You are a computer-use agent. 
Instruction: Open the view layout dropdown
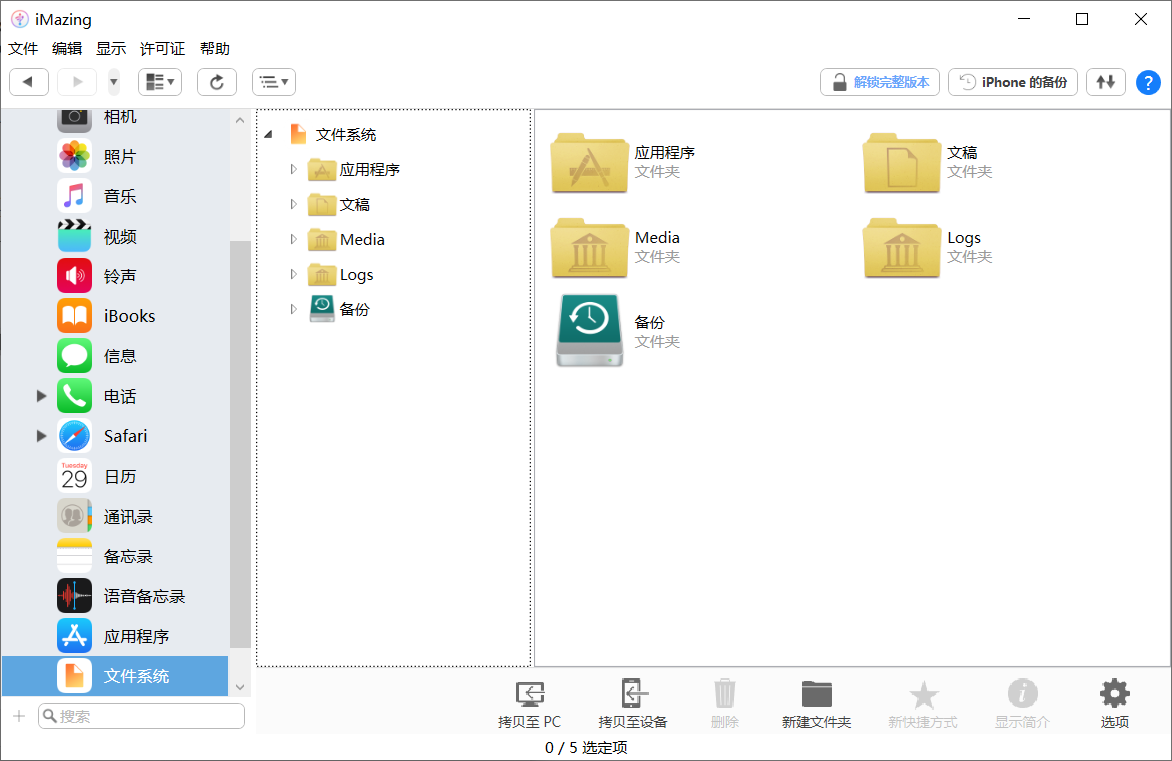[160, 81]
